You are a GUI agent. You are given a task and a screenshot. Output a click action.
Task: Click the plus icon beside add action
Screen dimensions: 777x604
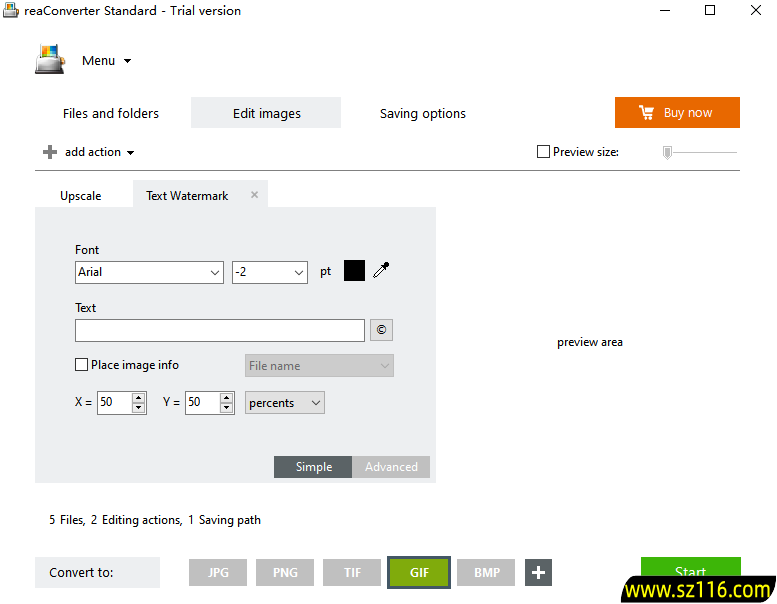pos(50,152)
